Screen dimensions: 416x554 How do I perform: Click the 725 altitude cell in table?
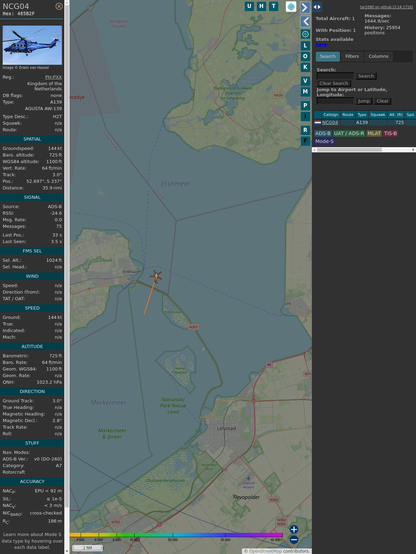[399, 123]
